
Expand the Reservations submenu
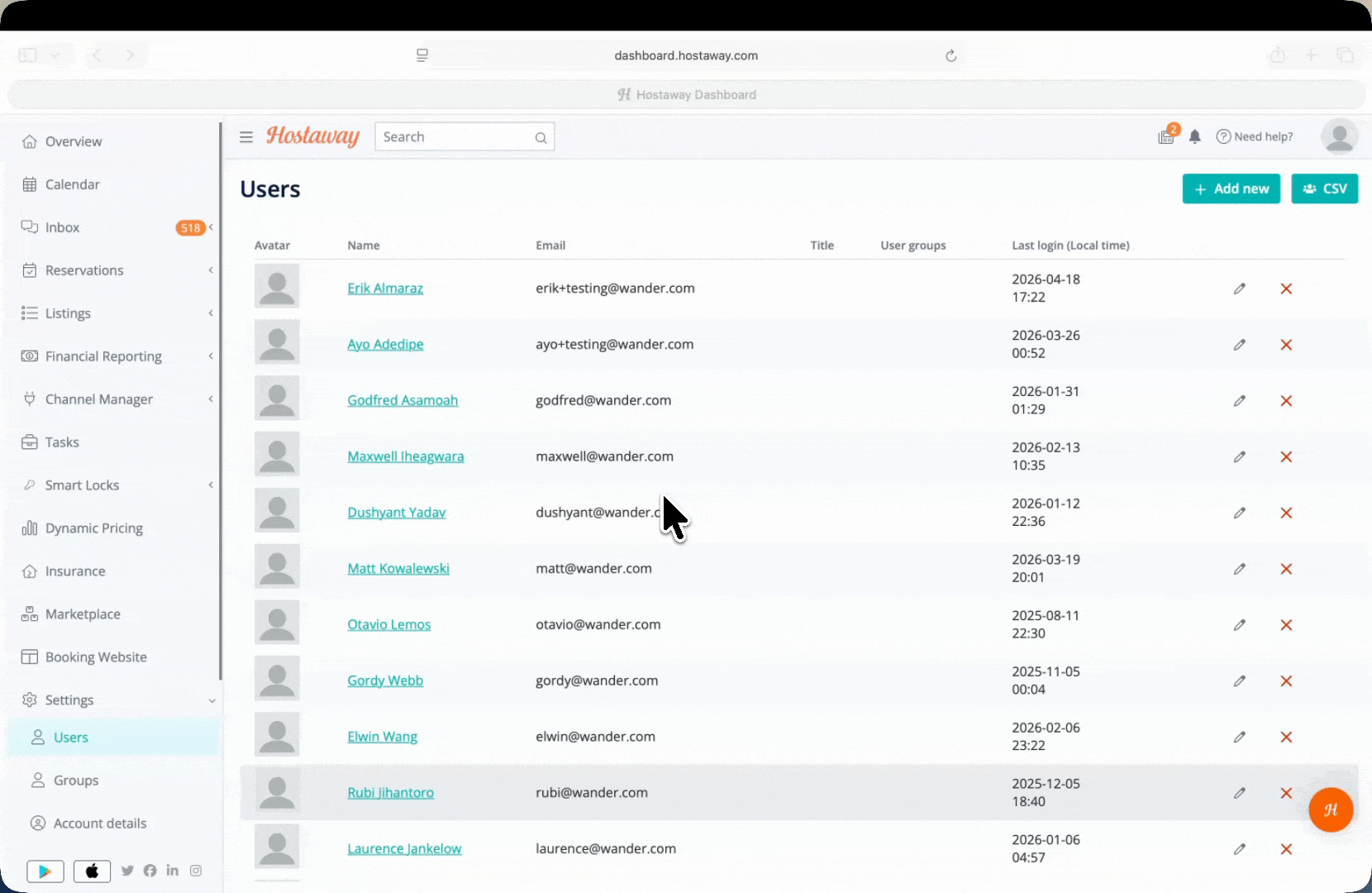coord(211,270)
